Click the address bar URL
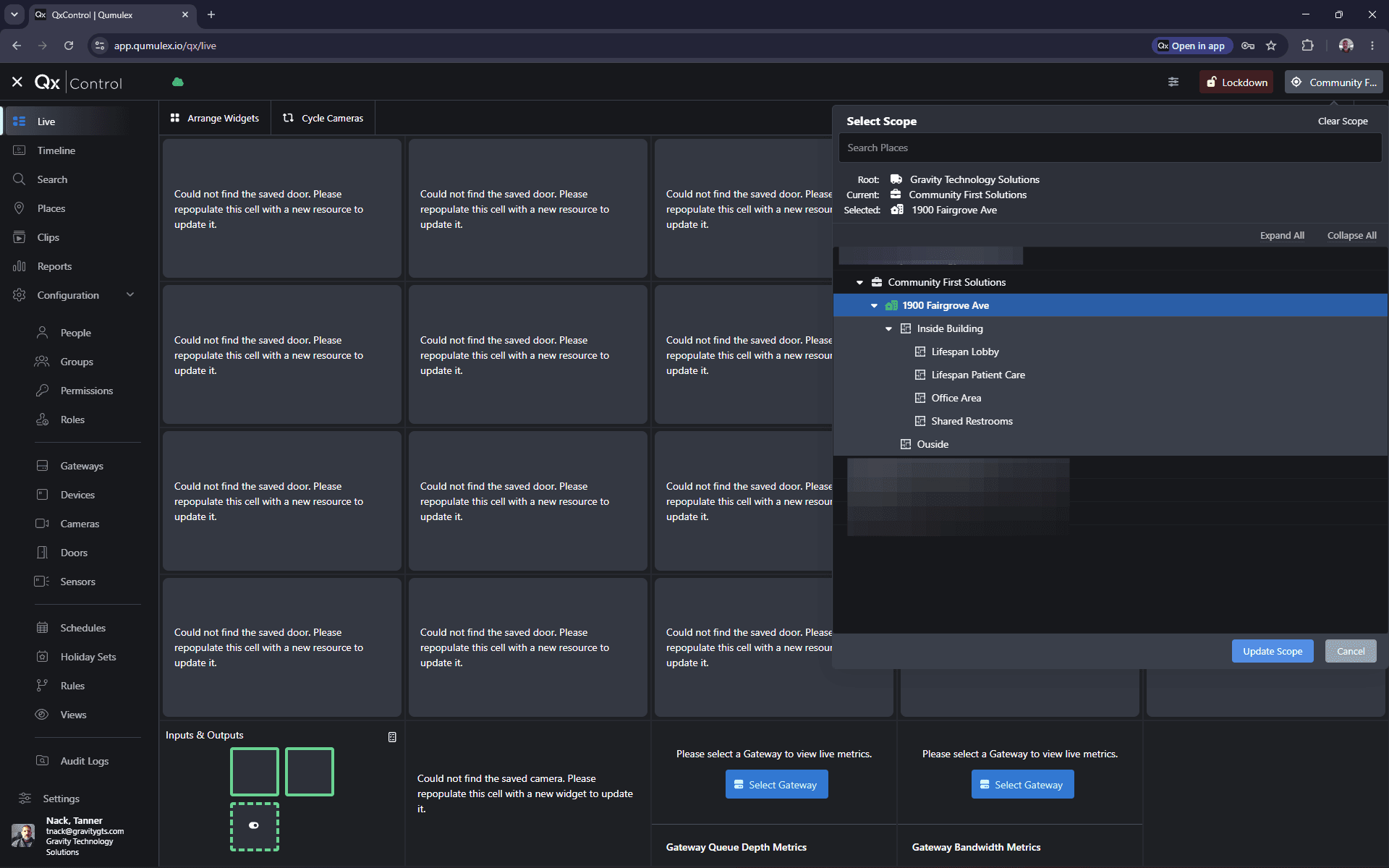This screenshot has height=868, width=1389. pos(165,46)
